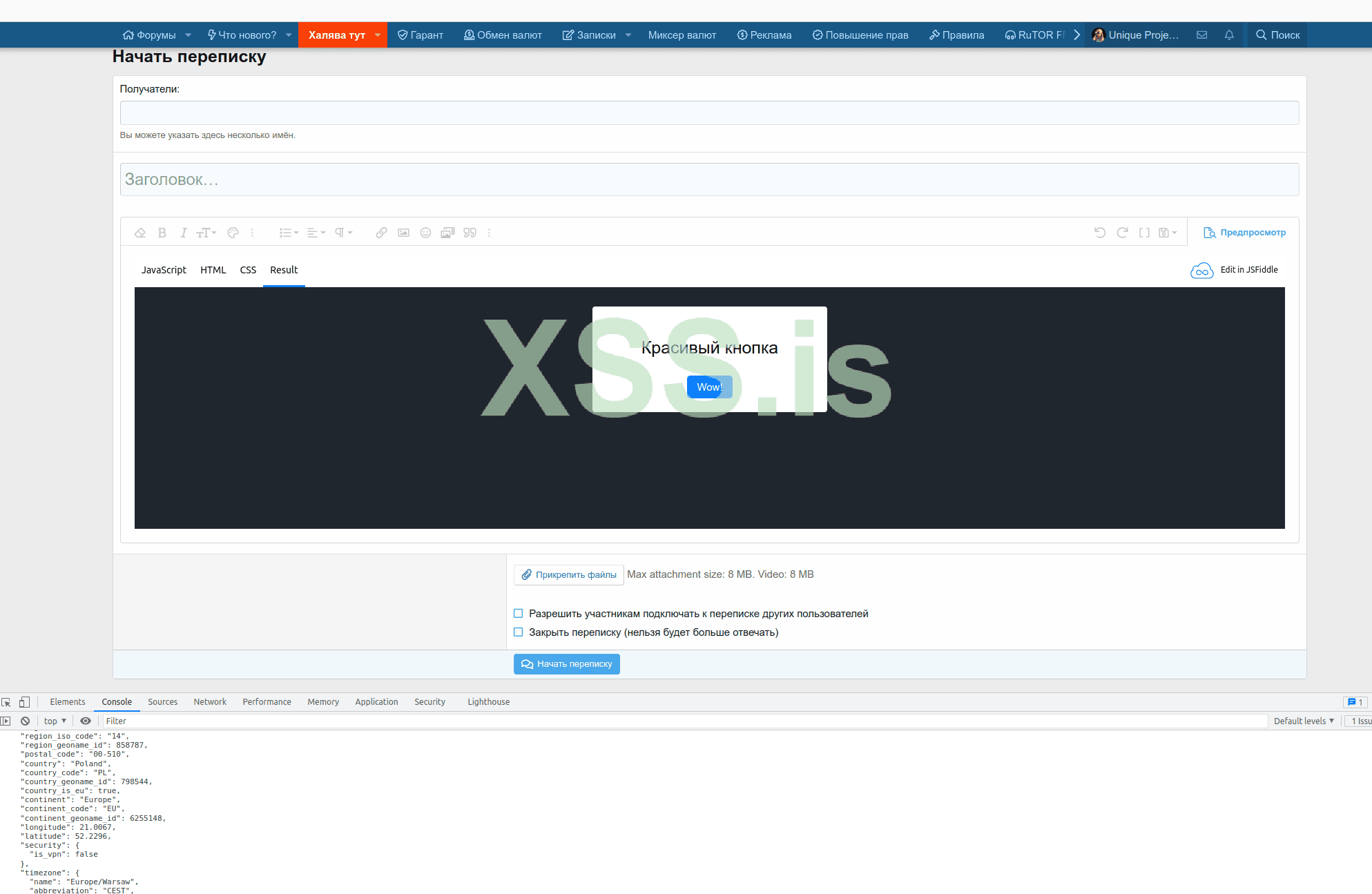Open the list formatting dropdown
1372x894 pixels.
click(x=289, y=233)
